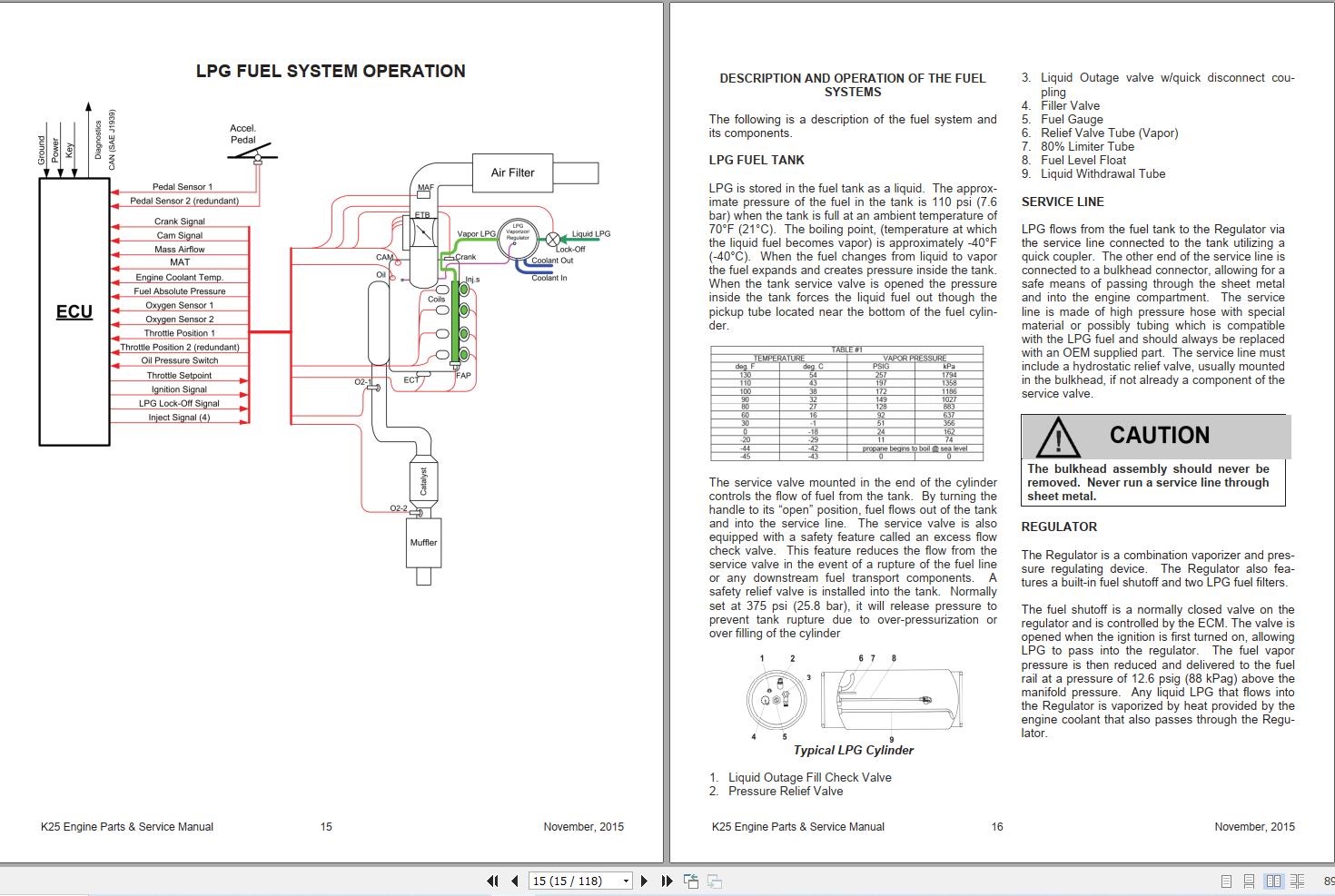Click the next view history icon
This screenshot has width=1335, height=896.
coord(714,881)
